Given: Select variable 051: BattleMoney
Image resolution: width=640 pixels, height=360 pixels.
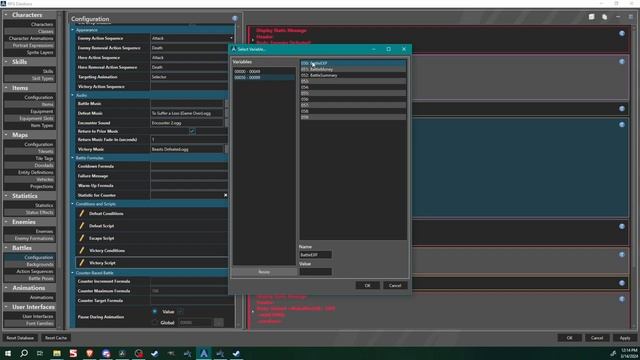Looking at the screenshot, I should click(353, 69).
